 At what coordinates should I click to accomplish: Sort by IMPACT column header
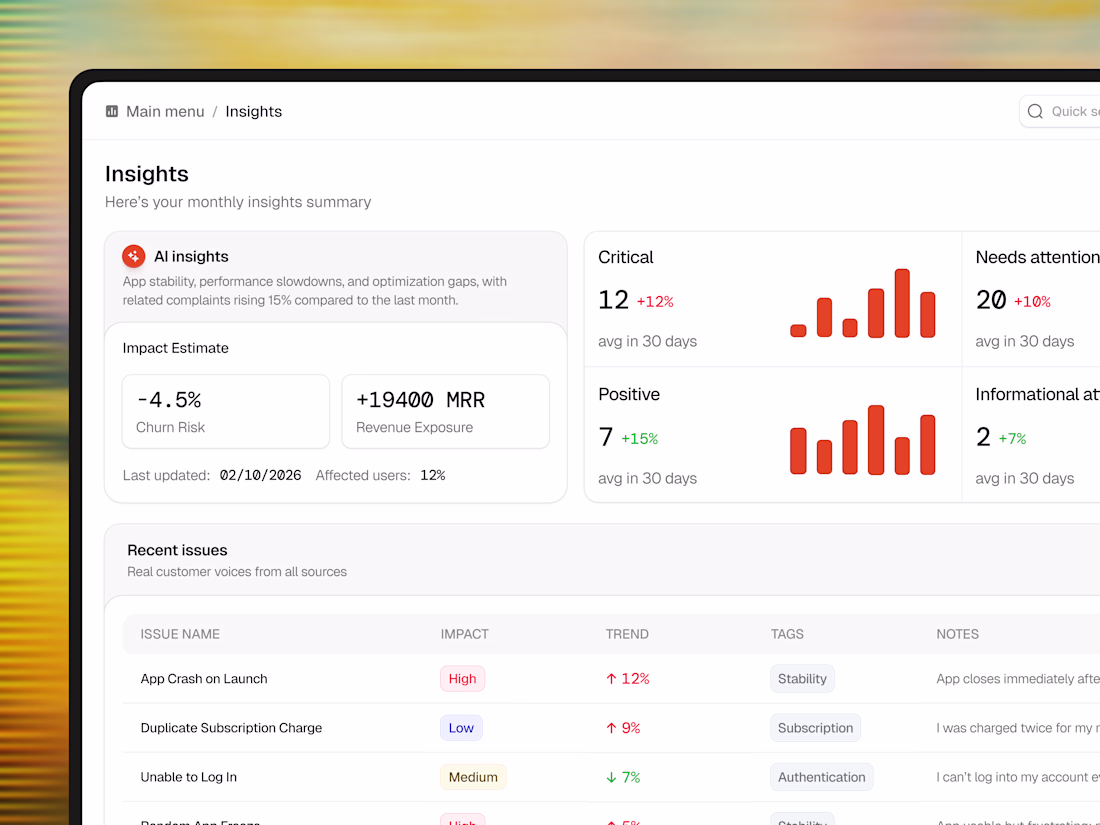464,634
